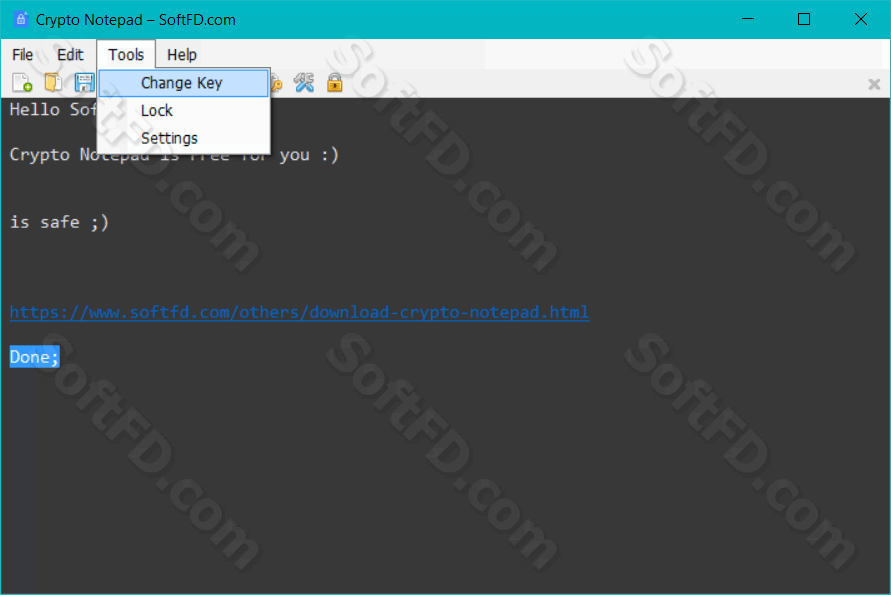Viewport: 891px width, 595px height.
Task: Open the File menu
Action: pos(23,55)
